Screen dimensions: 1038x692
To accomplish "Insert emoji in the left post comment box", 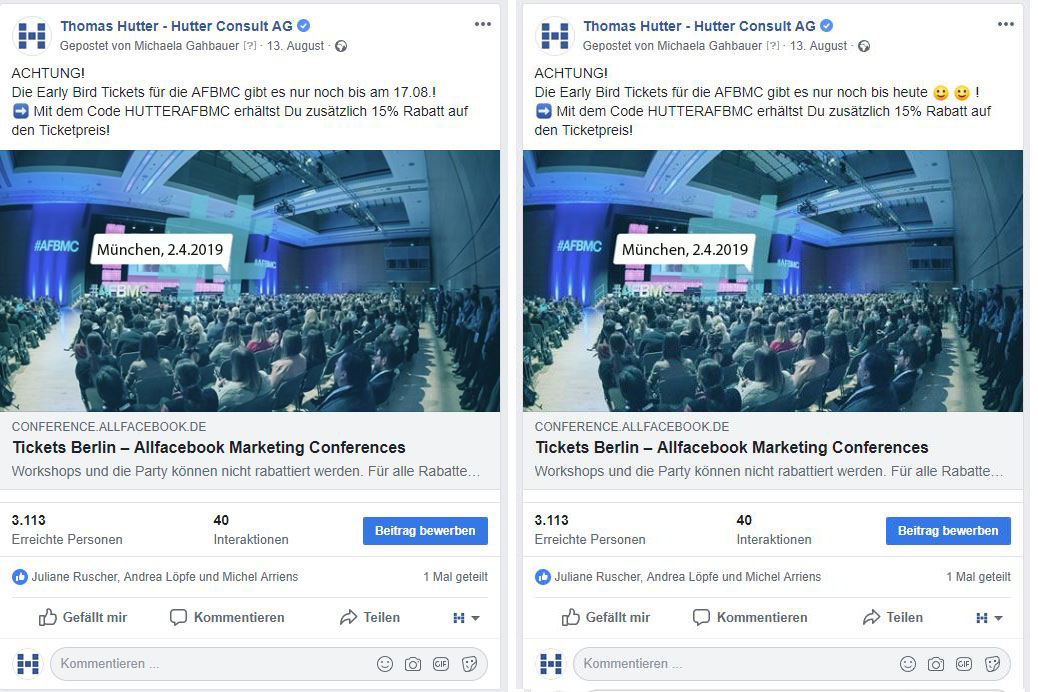I will pyautogui.click(x=385, y=664).
